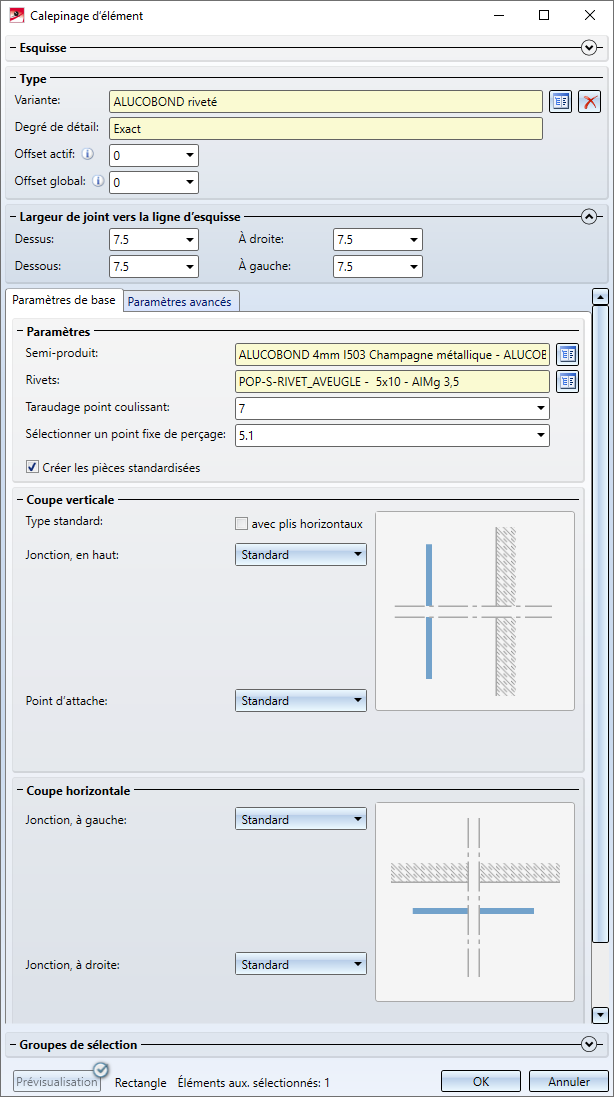This screenshot has height=1097, width=614.
Task: Open Taraudage point coulissant dropdown
Action: [541, 408]
